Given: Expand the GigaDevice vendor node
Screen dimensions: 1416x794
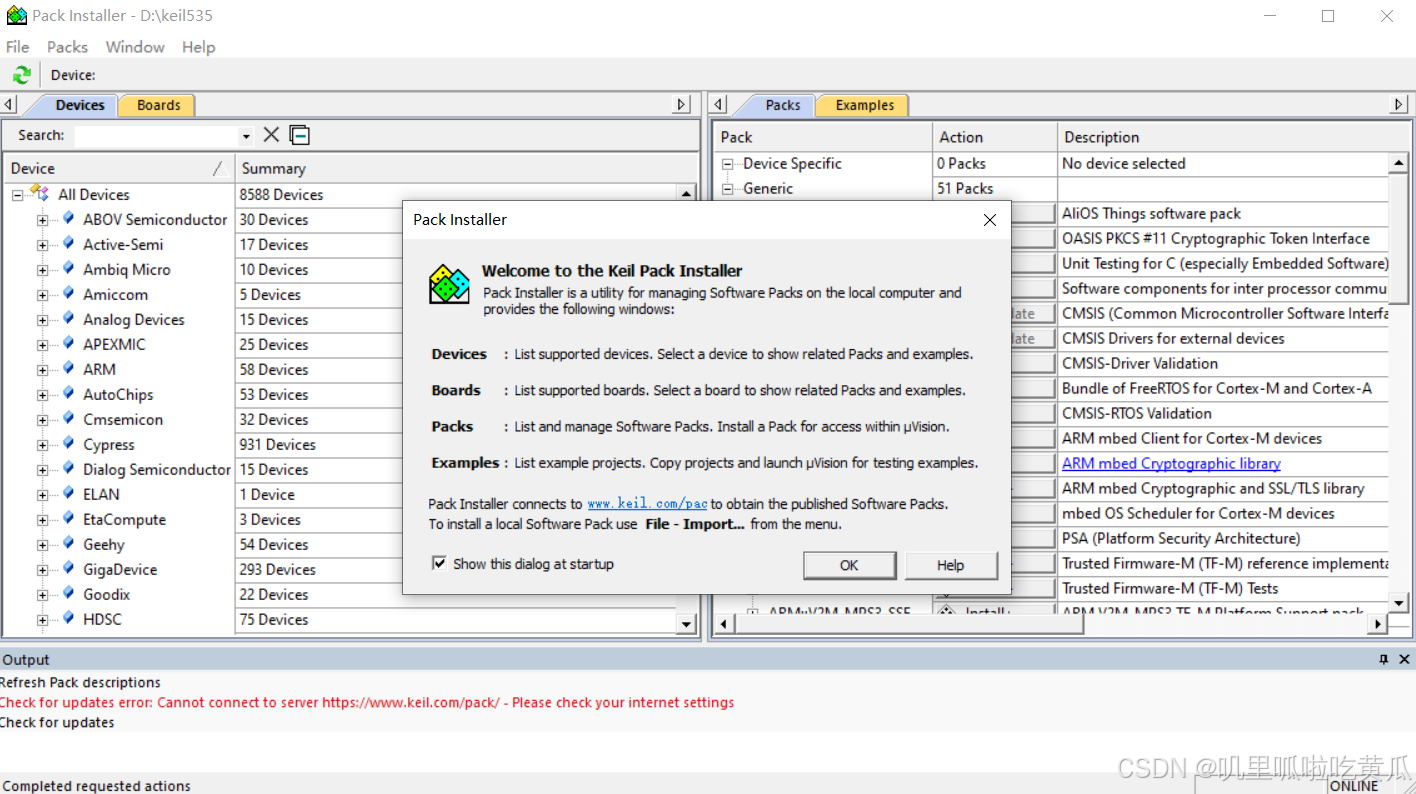Looking at the screenshot, I should 42,570.
